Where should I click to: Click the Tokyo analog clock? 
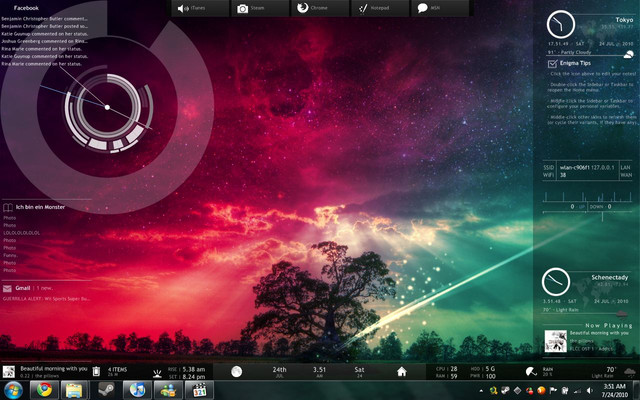click(561, 24)
